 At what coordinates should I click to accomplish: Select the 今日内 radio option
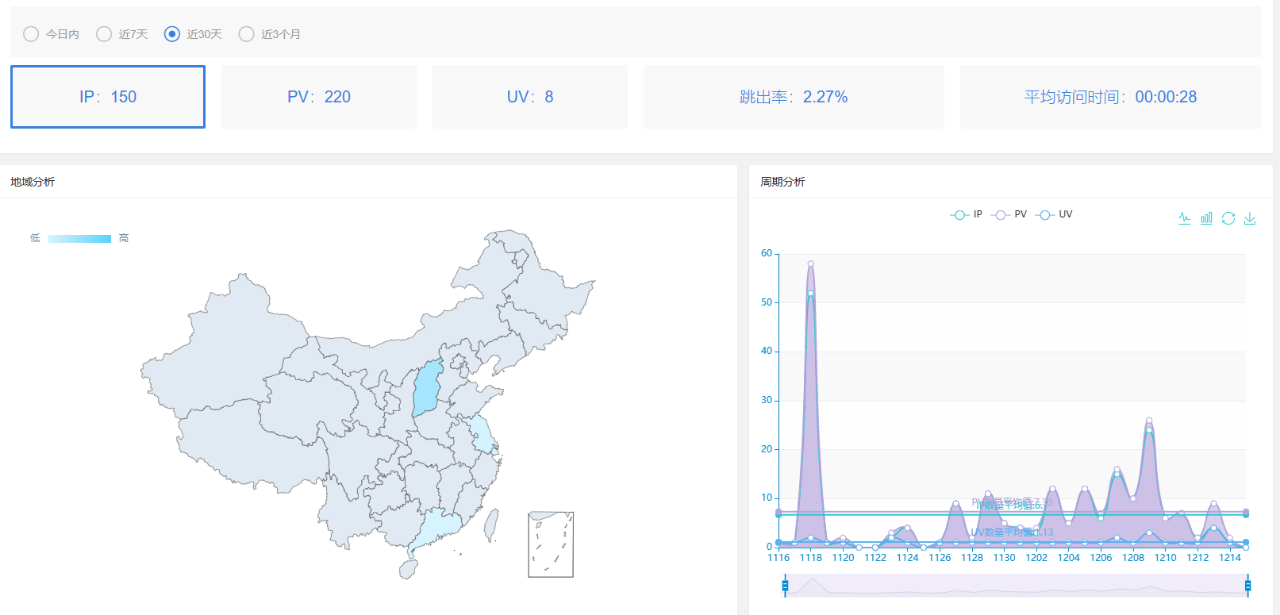point(31,34)
